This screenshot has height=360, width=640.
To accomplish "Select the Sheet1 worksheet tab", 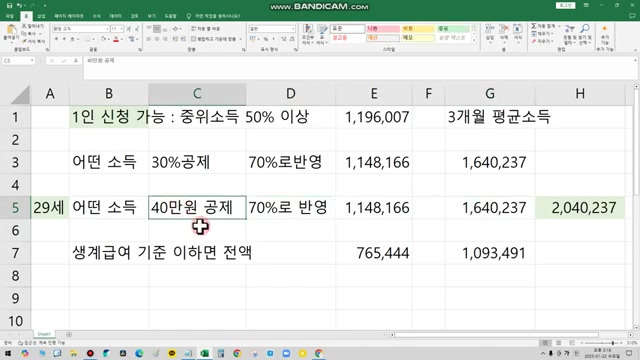I will point(44,334).
